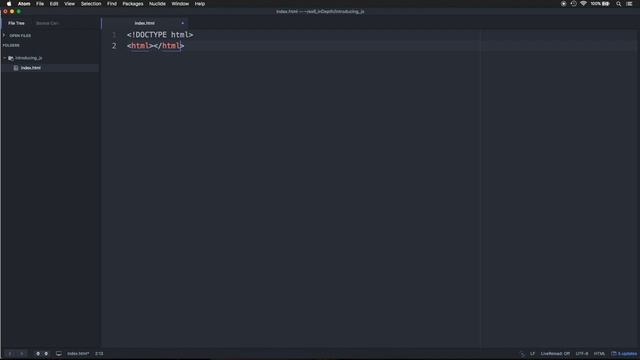Open the Nuclide menu
This screenshot has width=640, height=360.
(x=157, y=4)
